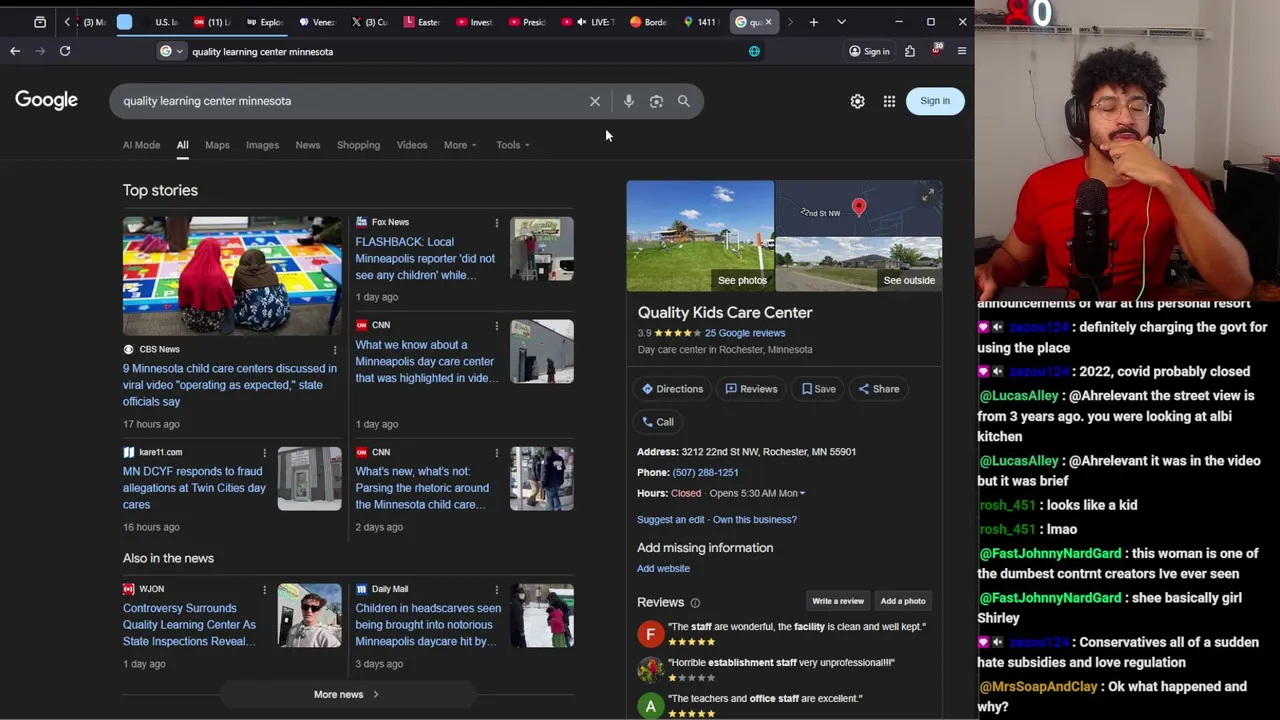The image size is (1280, 720).
Task: Search by image with the camera lens icon
Action: tap(656, 101)
